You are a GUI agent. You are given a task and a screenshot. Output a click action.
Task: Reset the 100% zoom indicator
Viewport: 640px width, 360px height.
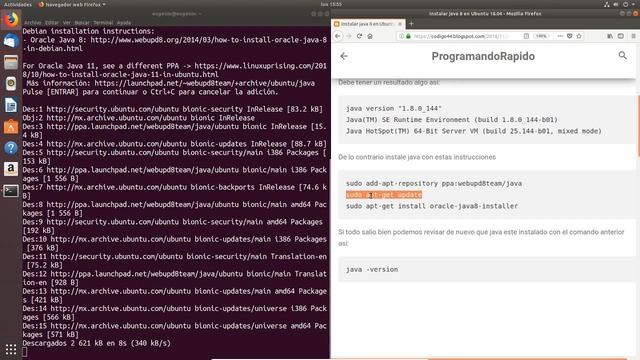541,36
